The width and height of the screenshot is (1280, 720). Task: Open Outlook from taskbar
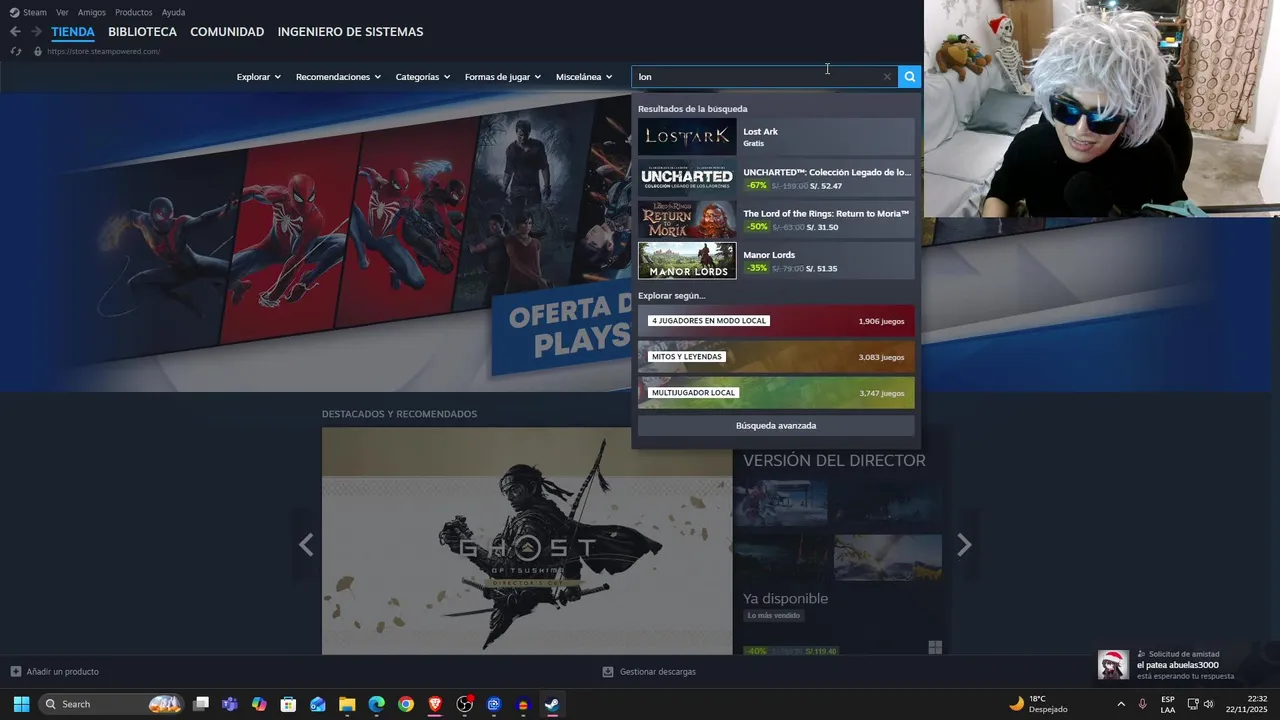318,704
